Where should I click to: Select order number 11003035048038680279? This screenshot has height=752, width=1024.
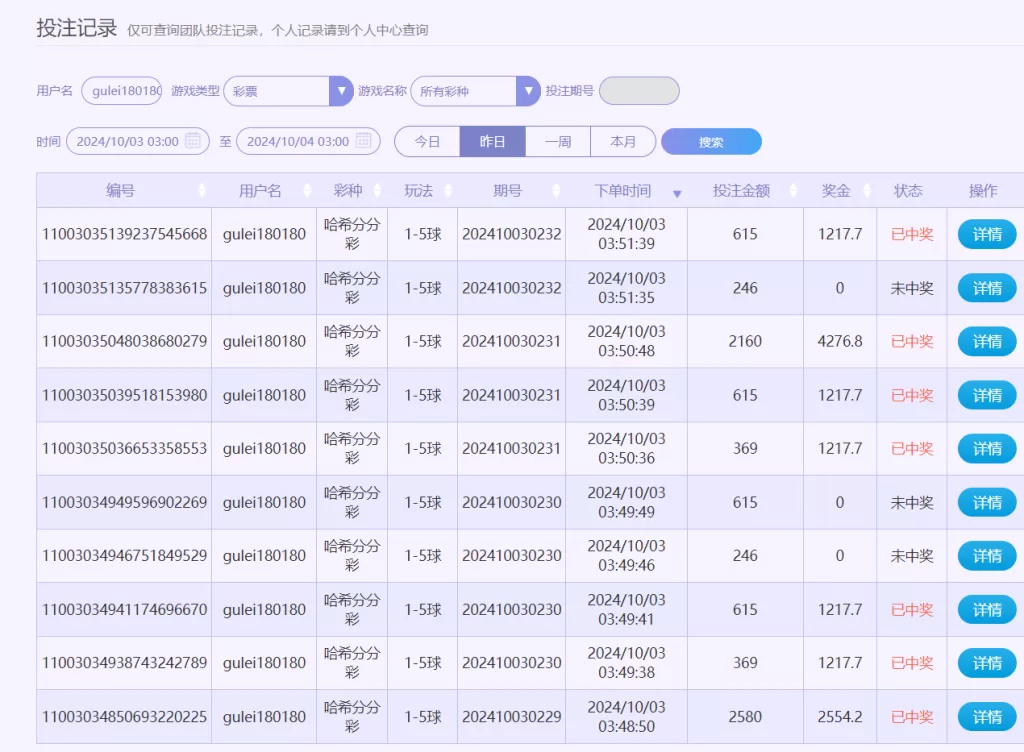pyautogui.click(x=124, y=341)
